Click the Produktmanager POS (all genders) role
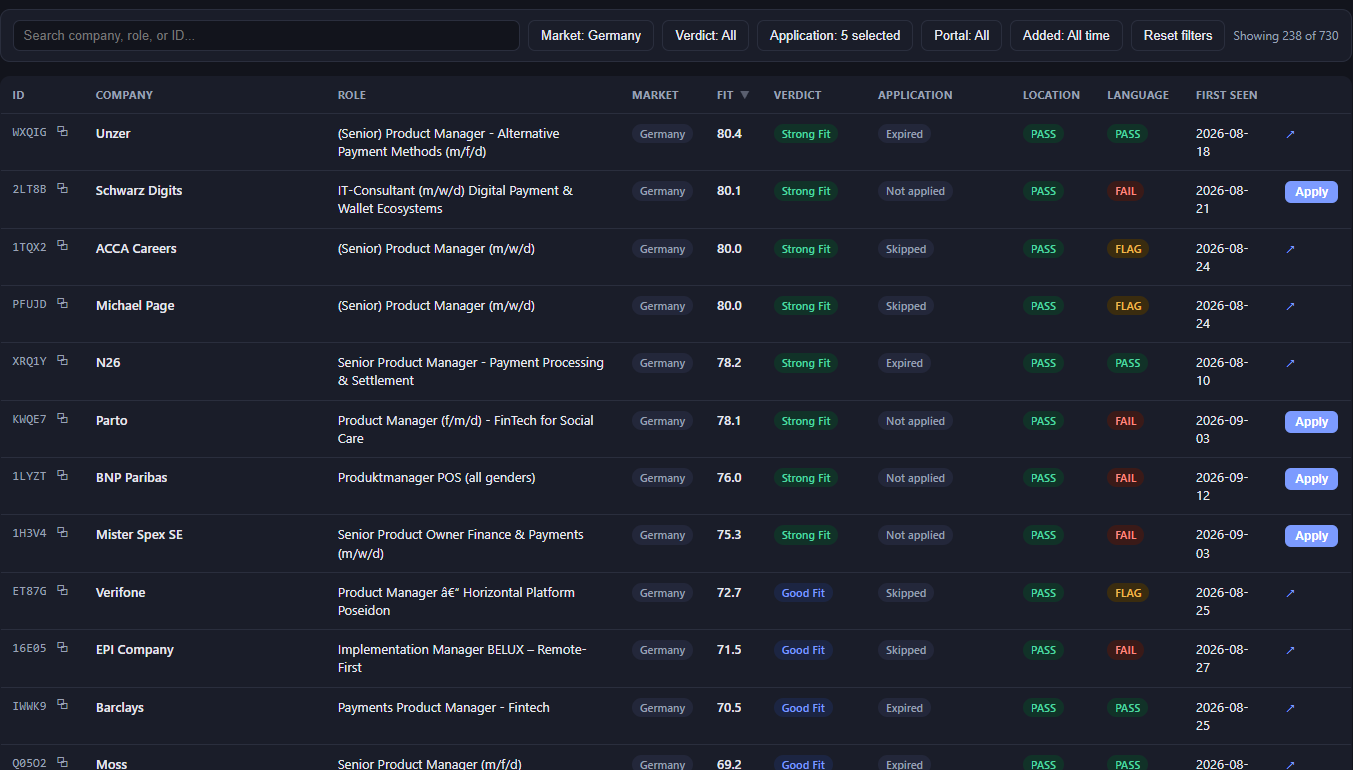Screen dimensions: 1353x770 [437, 478]
